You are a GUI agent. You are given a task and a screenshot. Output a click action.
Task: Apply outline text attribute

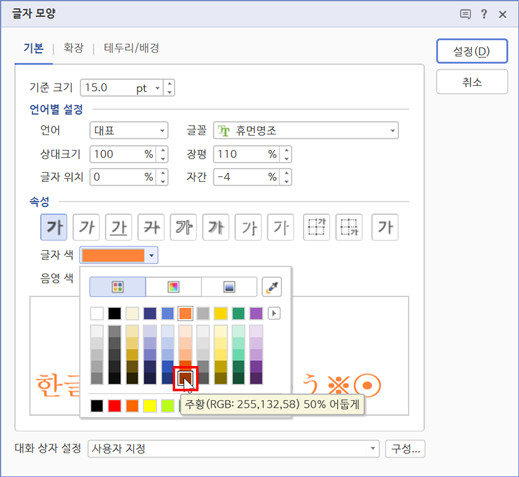(183, 227)
